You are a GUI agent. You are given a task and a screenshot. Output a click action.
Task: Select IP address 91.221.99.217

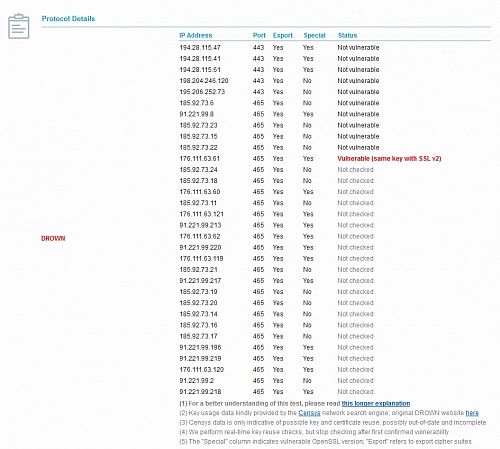200,281
